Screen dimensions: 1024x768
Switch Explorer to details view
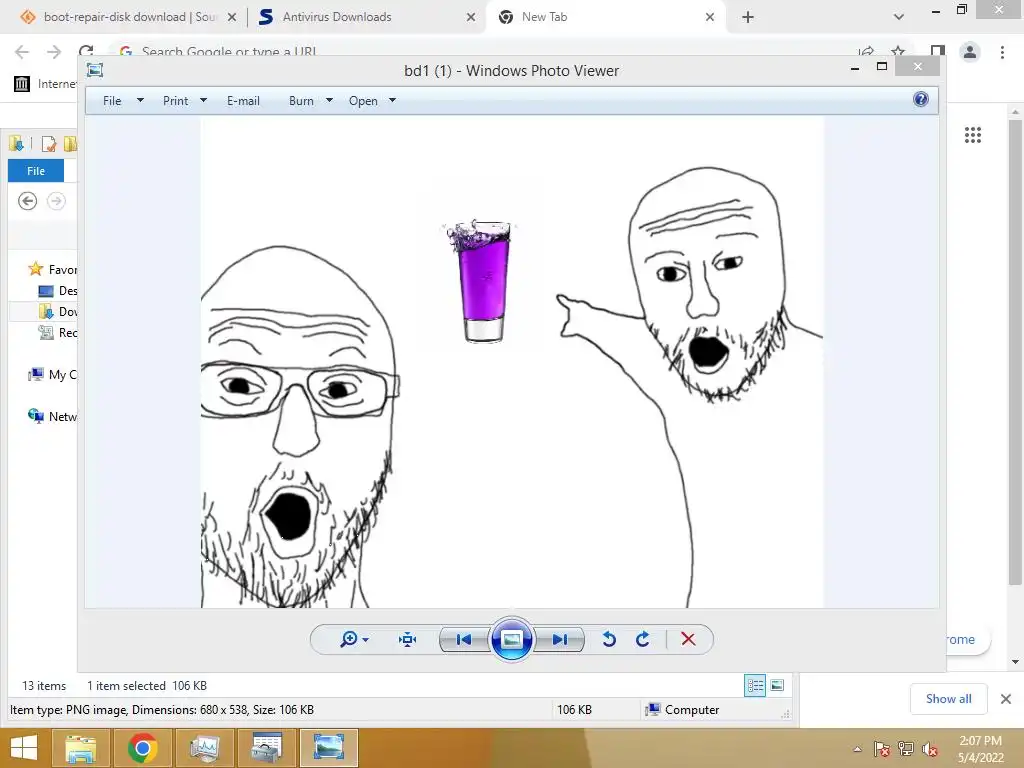click(755, 685)
